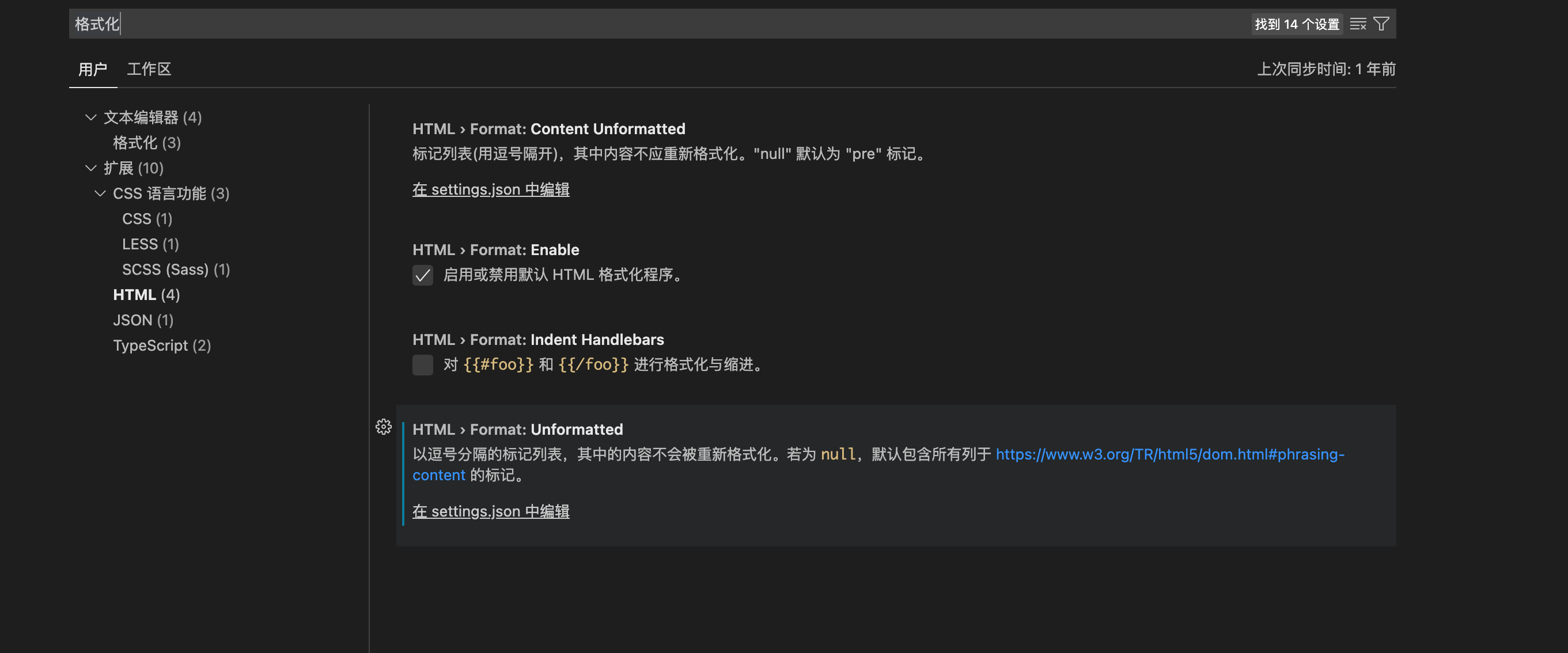Screen dimensions: 1568x653
Task: Switch to the 用户 tab
Action: (x=93, y=69)
